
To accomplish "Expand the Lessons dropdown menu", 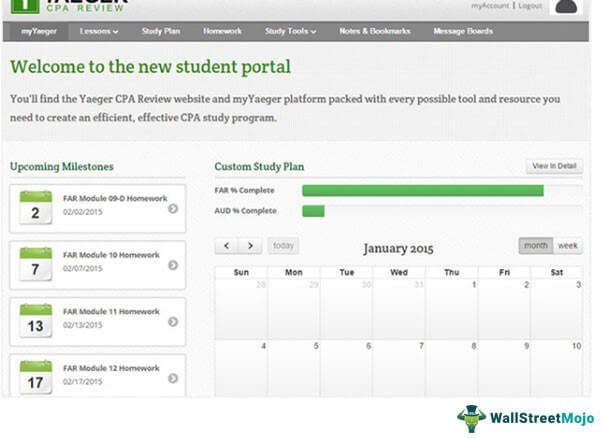I will [99, 31].
